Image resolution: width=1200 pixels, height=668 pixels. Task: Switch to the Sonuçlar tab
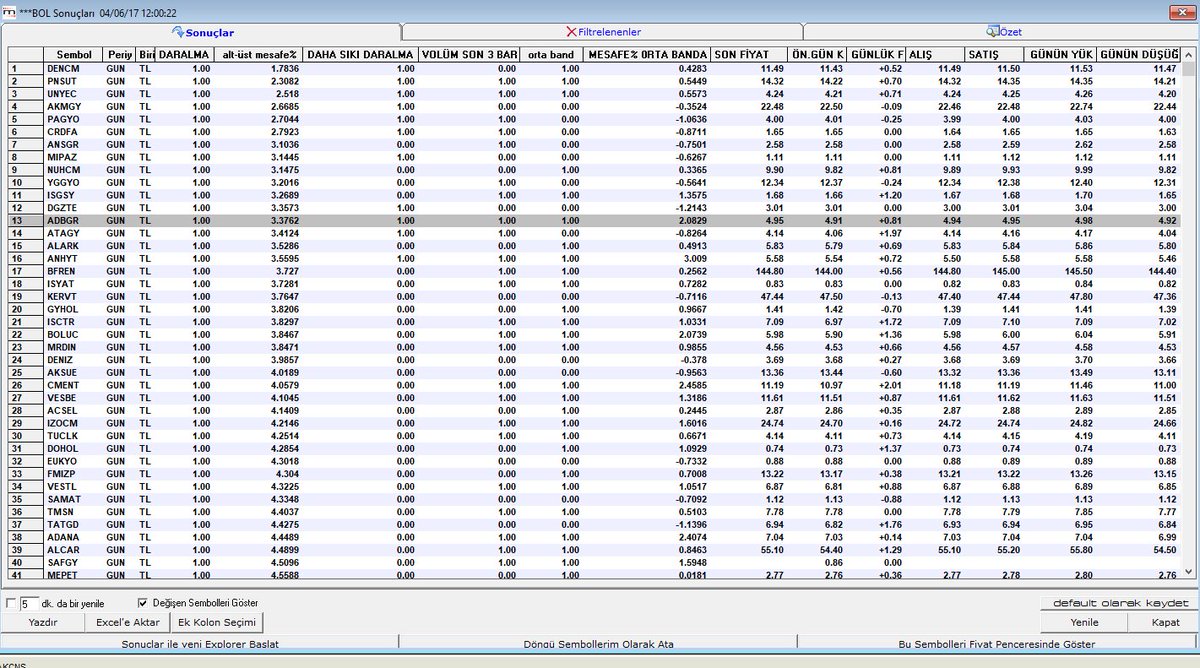pos(201,32)
